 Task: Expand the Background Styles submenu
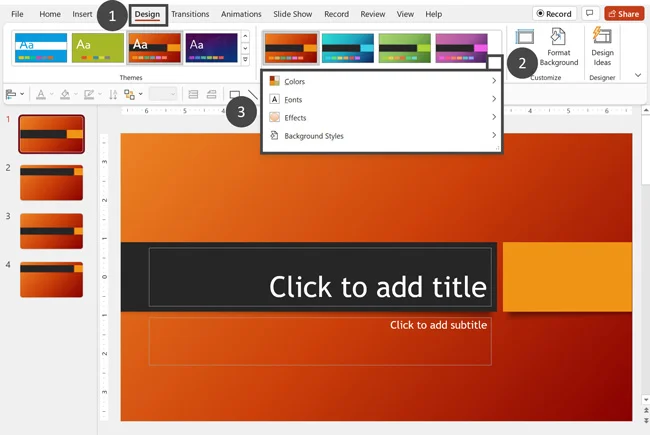click(382, 136)
